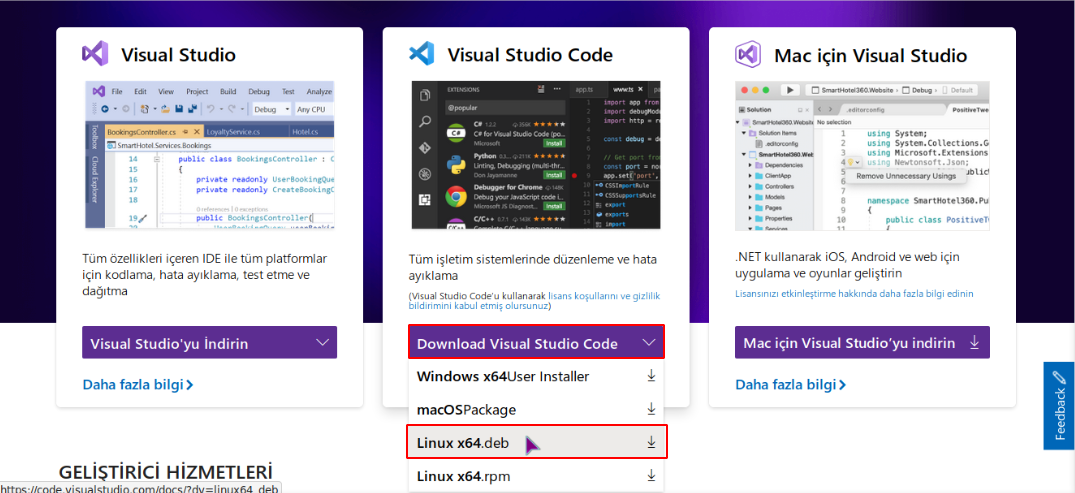
Task: Open lisans koşullarını ve gizlilik bildirimini link
Action: (535, 301)
